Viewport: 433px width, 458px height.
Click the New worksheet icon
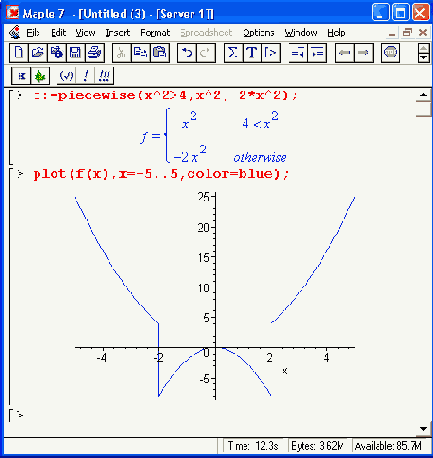coord(19,53)
